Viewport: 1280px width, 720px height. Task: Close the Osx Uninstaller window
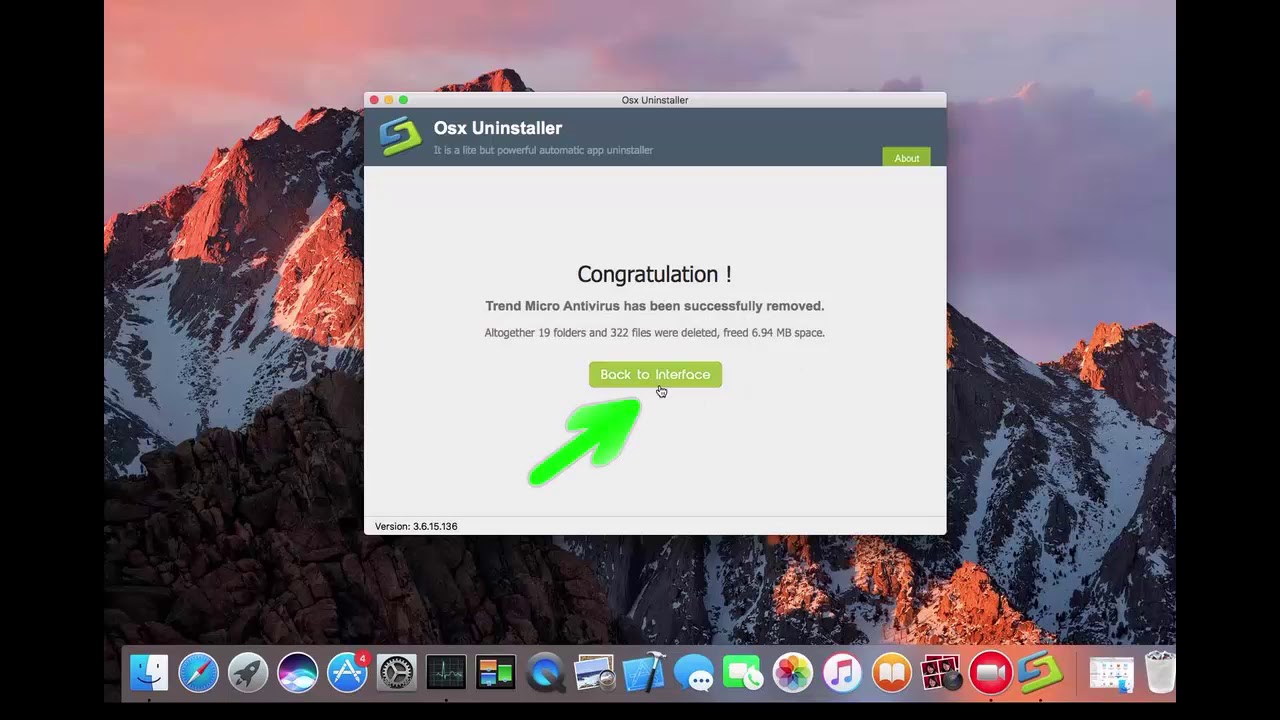point(374,100)
